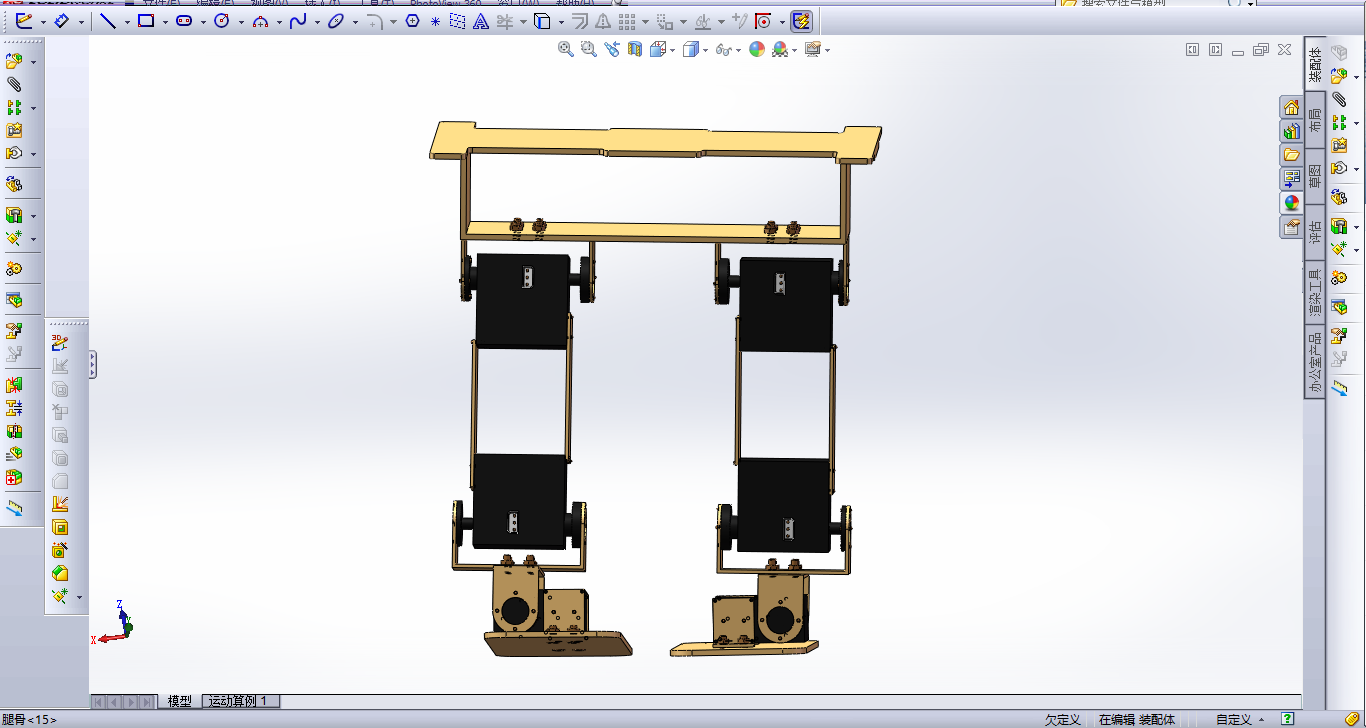The image size is (1366, 728).
Task: Click 欠定义 status bar text
Action: (x=1062, y=720)
